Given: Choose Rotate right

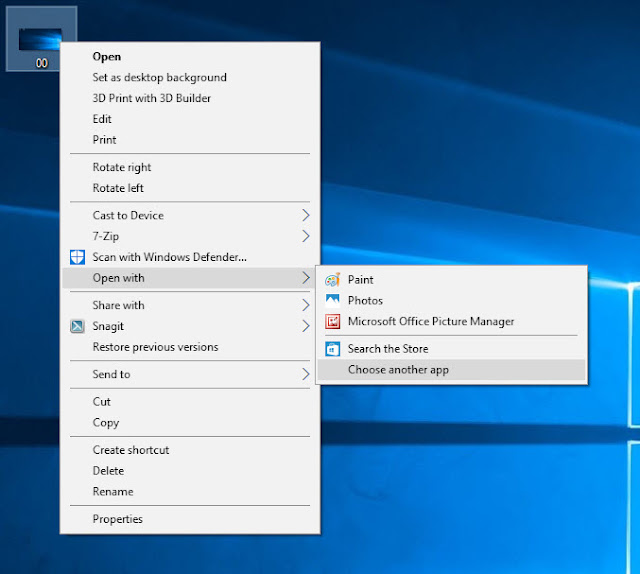Looking at the screenshot, I should pyautogui.click(x=190, y=167).
